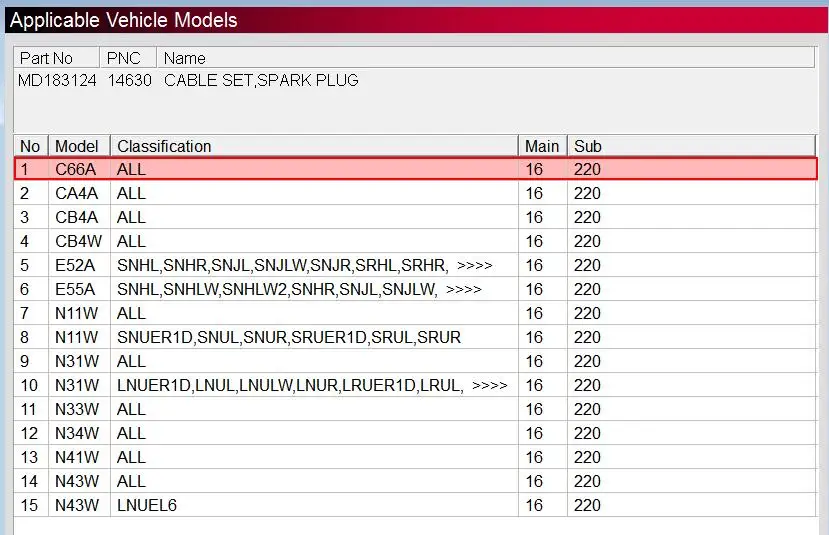Click row number 3
The image size is (829, 535).
(24, 217)
